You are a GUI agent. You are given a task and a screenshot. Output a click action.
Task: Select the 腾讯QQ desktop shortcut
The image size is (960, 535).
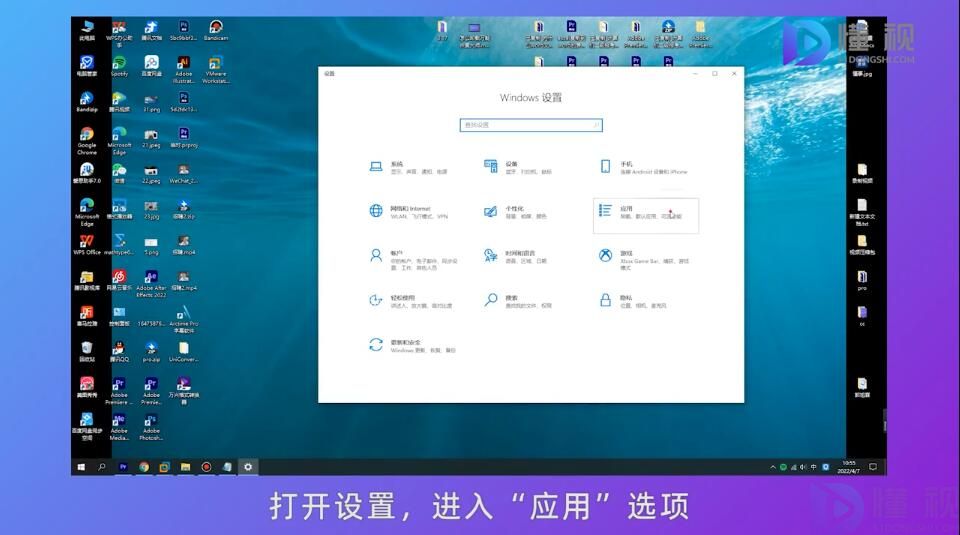click(119, 353)
